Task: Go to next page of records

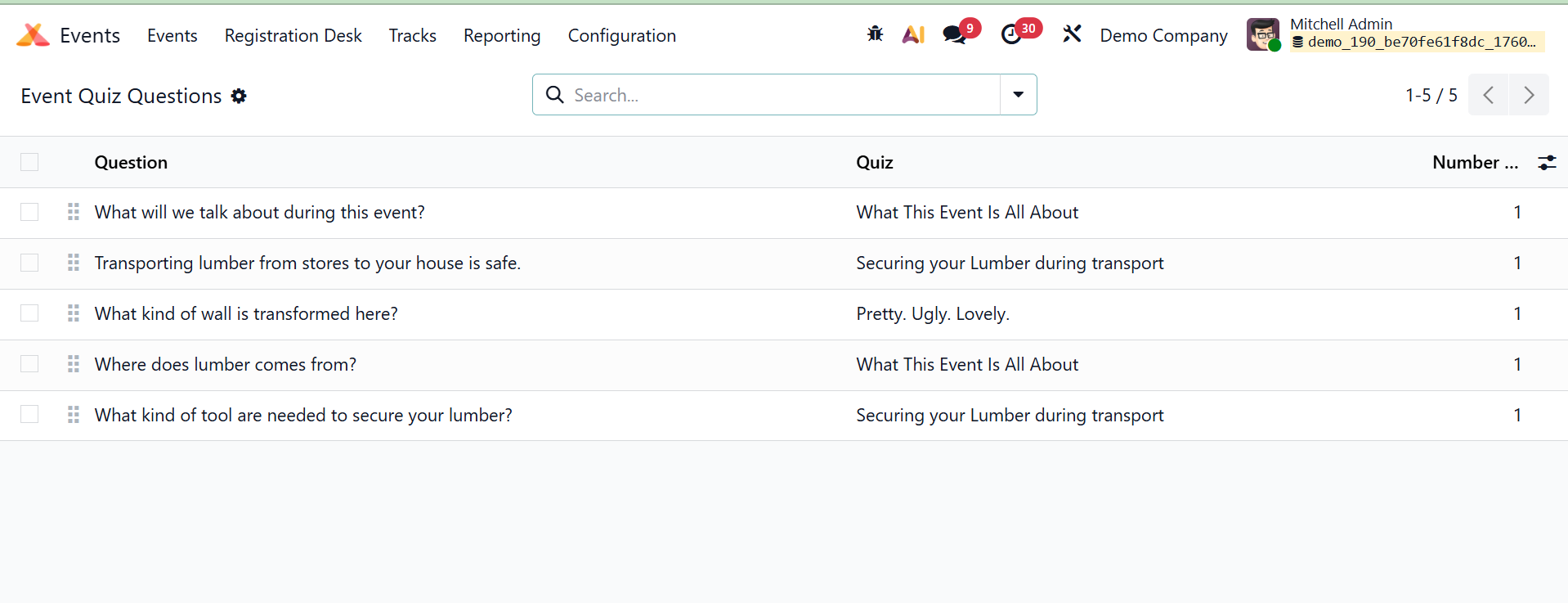Action: point(1528,95)
